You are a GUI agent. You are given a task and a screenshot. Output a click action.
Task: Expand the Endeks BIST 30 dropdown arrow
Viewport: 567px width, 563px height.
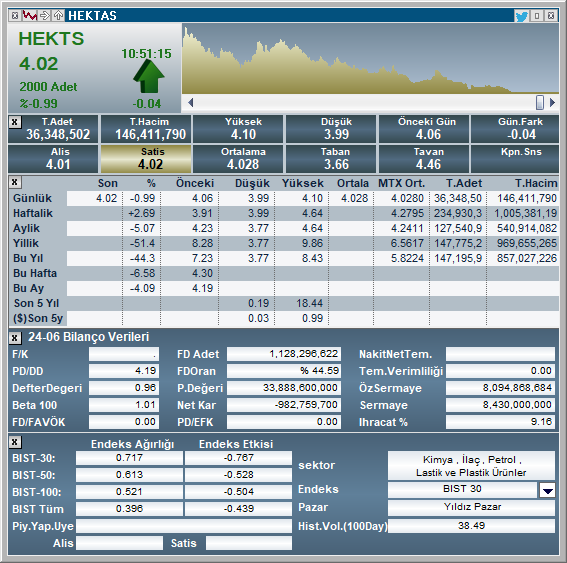pyautogui.click(x=547, y=491)
